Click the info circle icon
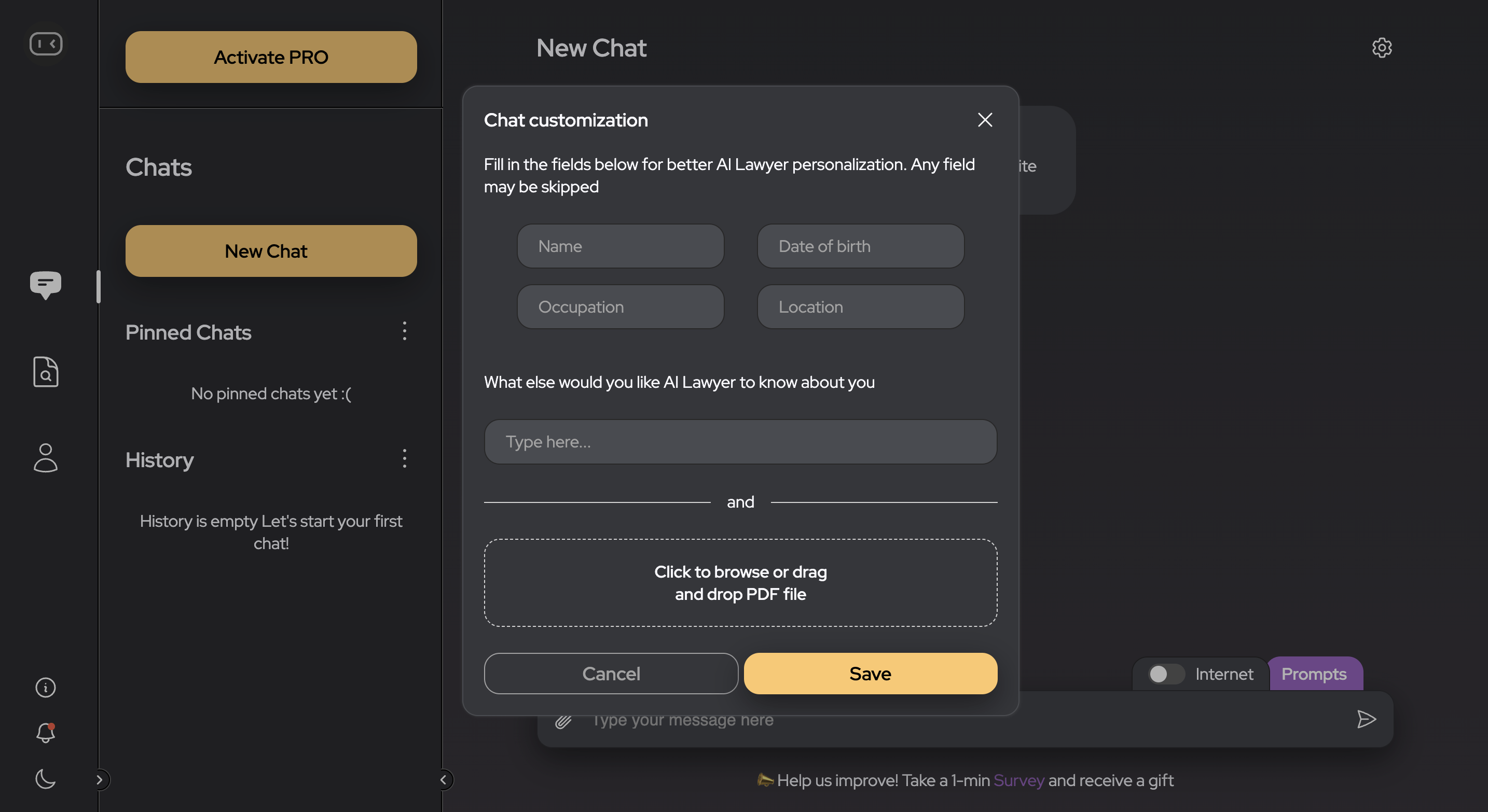1488x812 pixels. coord(45,688)
